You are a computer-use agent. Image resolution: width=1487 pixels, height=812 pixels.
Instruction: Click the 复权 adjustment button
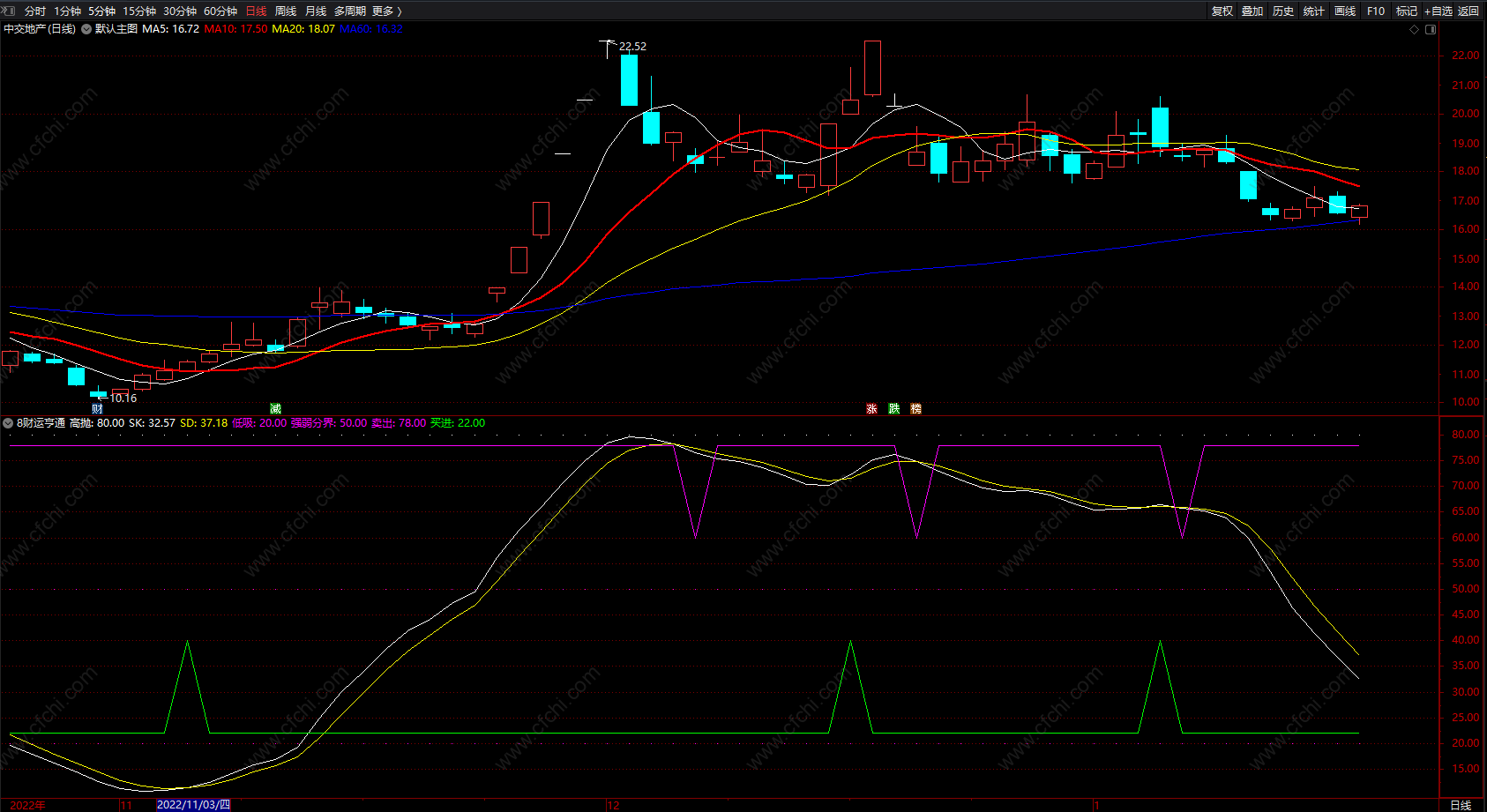[x=1222, y=11]
